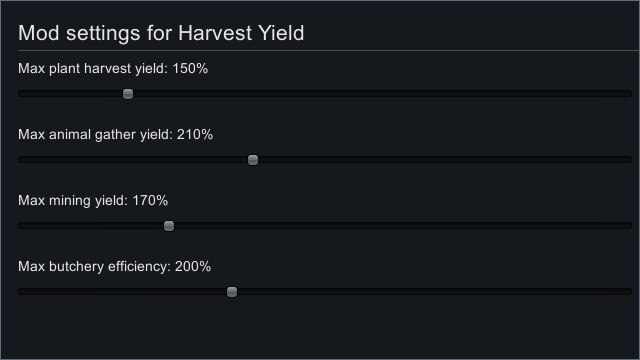Select the 'Max butchery efficiency: 200%' label
The image size is (640, 360).
[x=115, y=267]
